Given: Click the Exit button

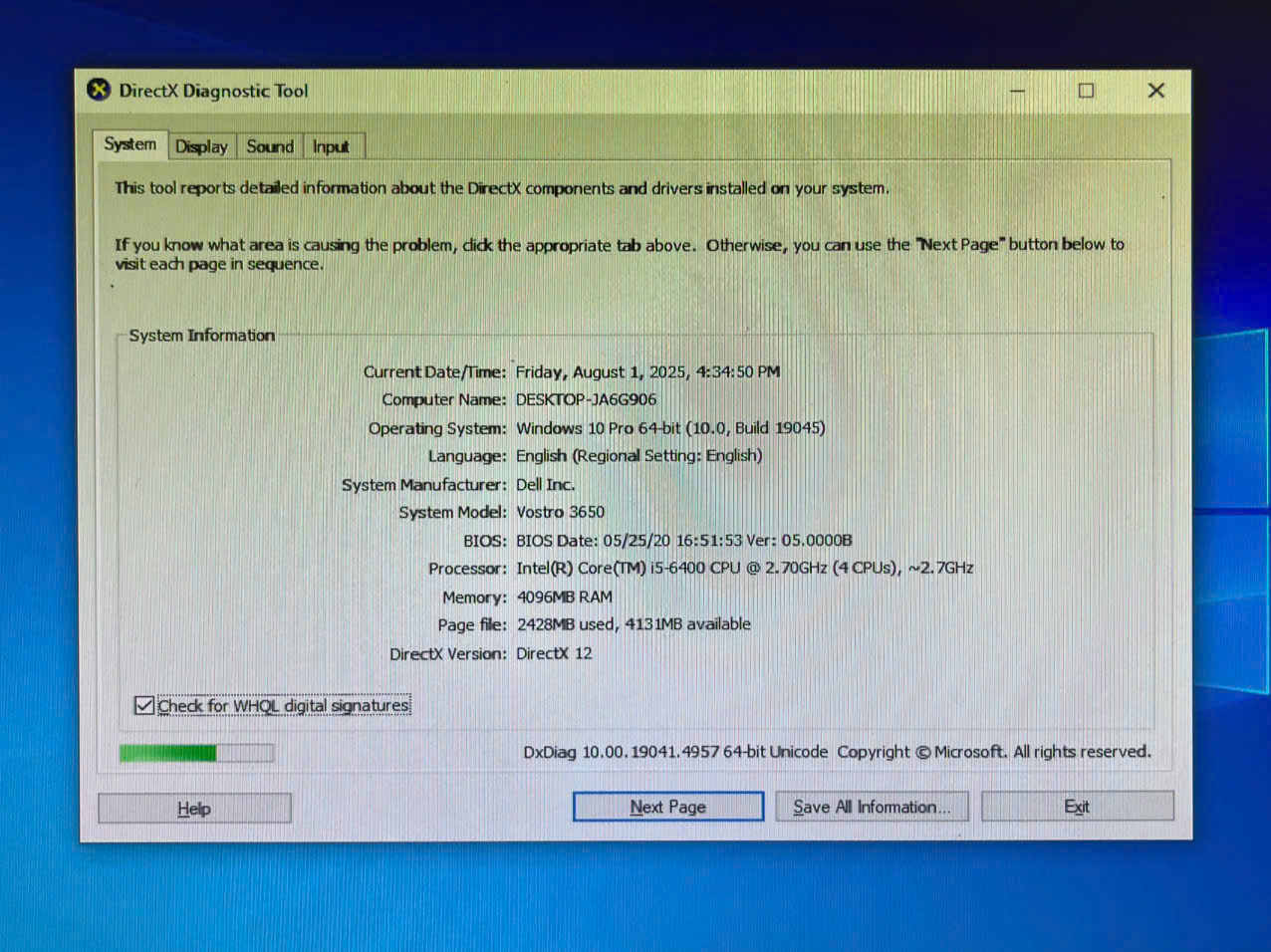Looking at the screenshot, I should click(x=1077, y=807).
